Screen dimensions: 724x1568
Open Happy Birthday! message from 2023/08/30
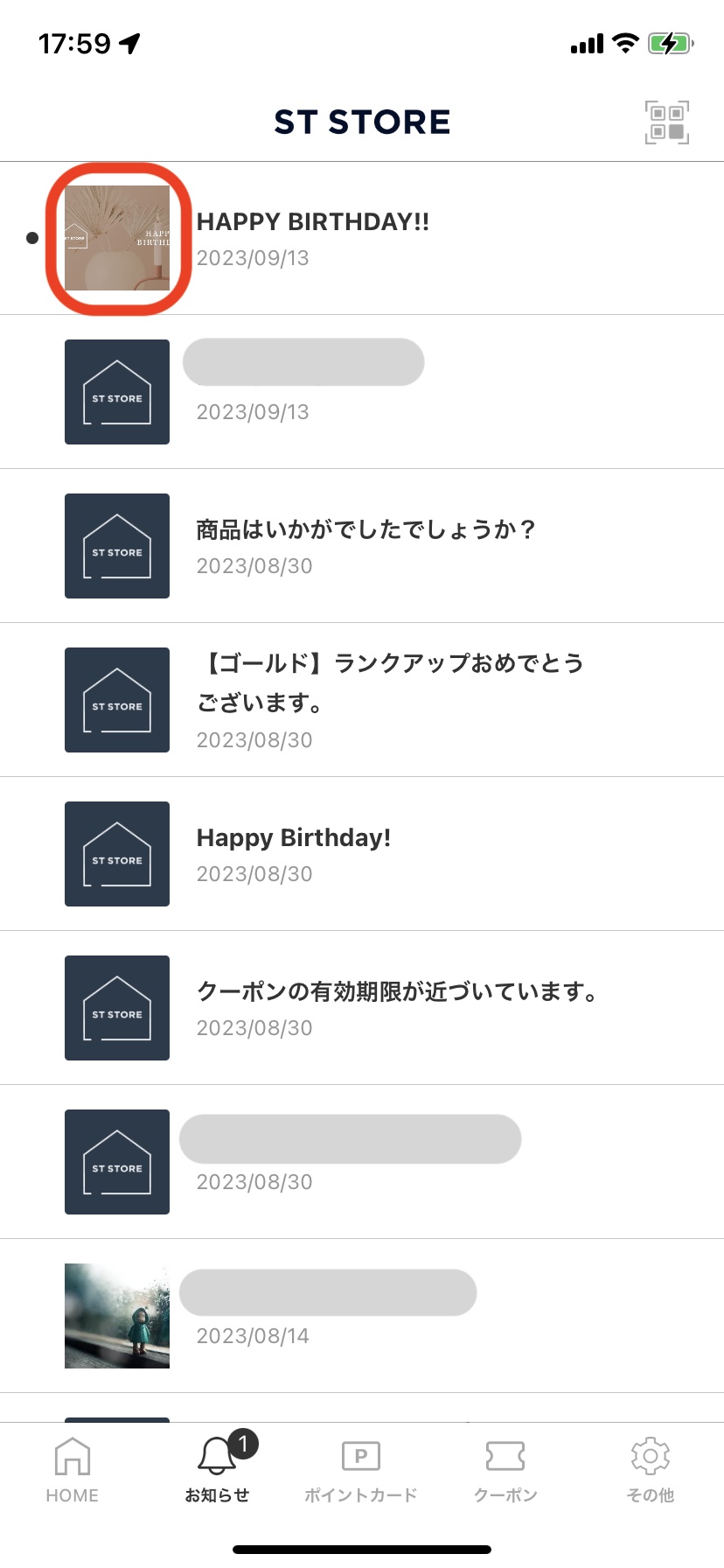pyautogui.click(x=362, y=854)
